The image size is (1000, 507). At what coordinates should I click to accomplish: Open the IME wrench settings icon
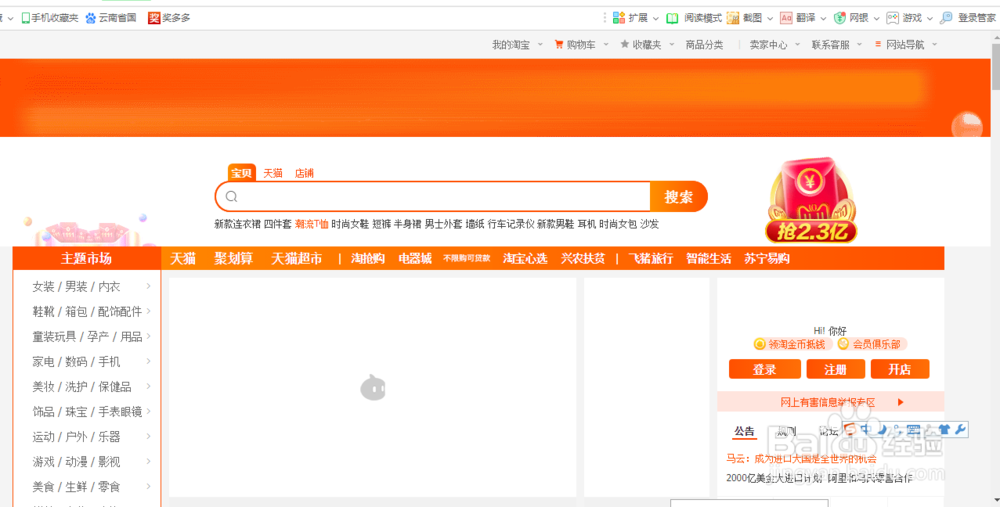pos(960,430)
